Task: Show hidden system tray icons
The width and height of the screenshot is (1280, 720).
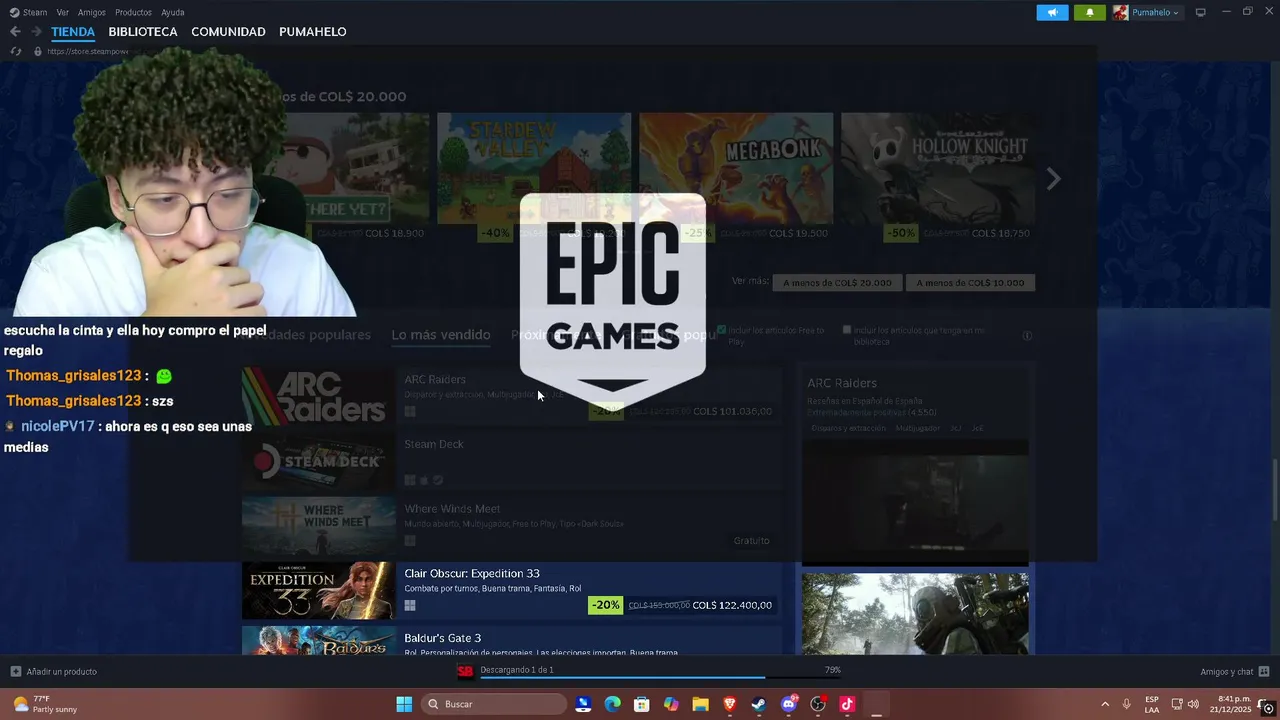Action: [x=1105, y=704]
